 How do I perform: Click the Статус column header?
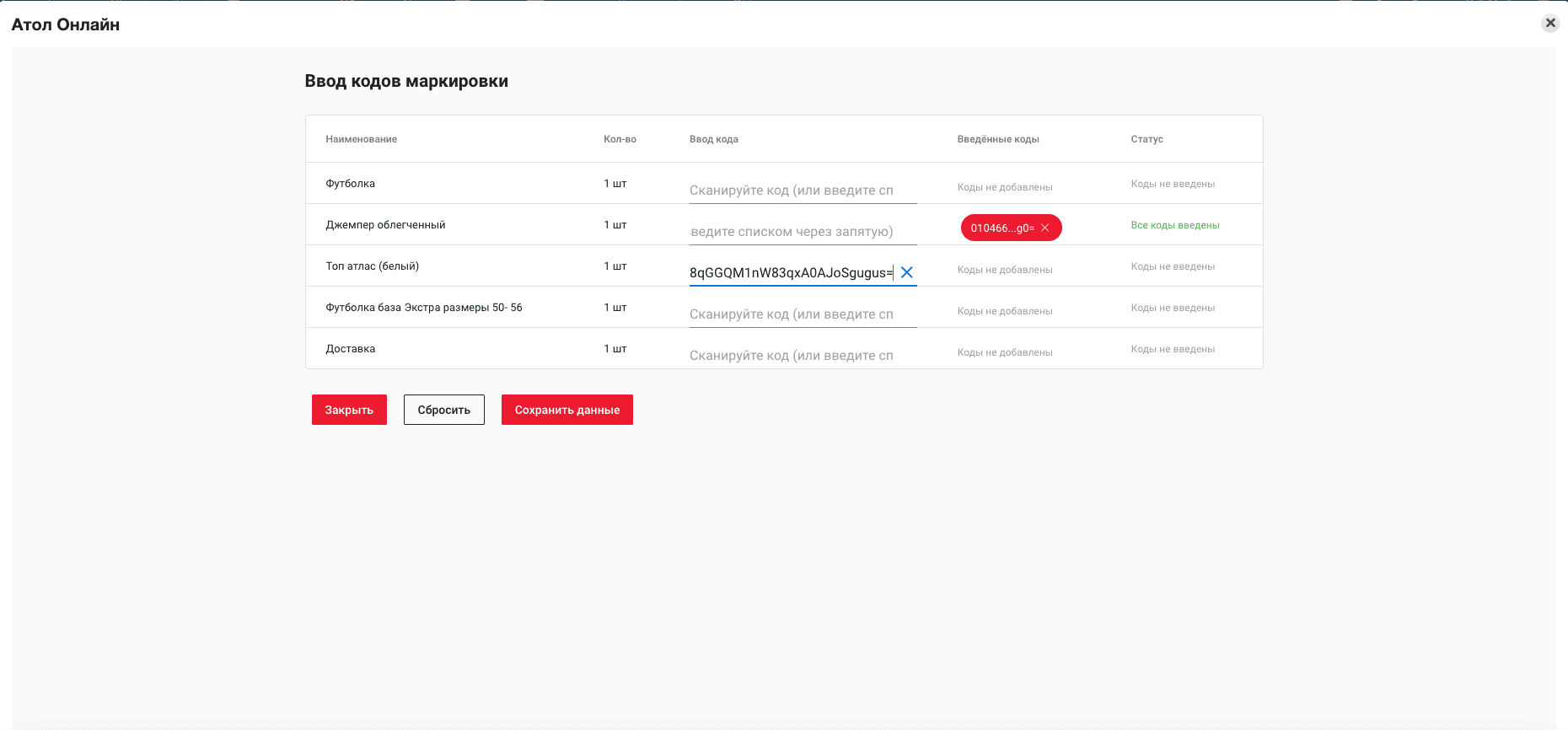tap(1146, 139)
